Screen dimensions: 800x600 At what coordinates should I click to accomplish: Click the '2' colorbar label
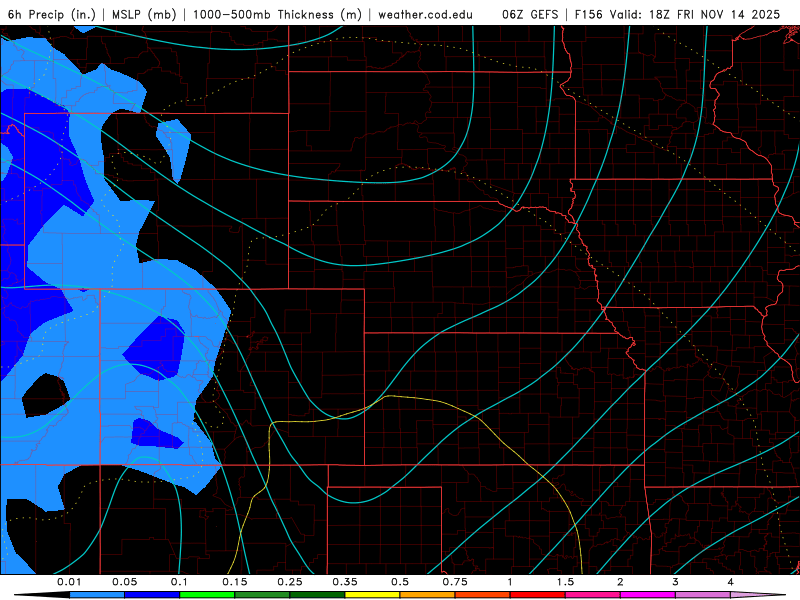620,582
